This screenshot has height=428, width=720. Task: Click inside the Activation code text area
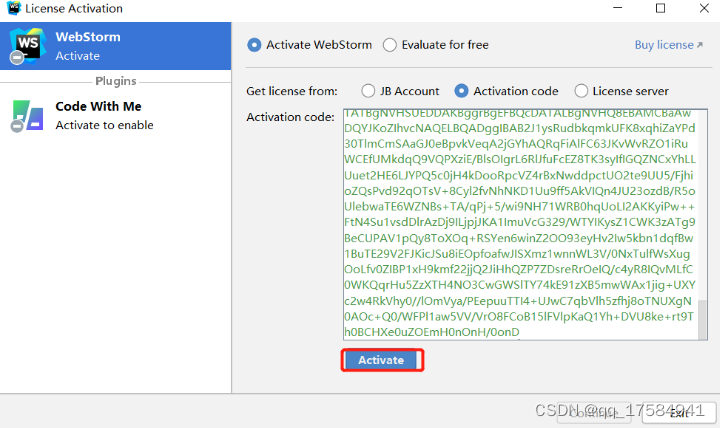click(525, 225)
